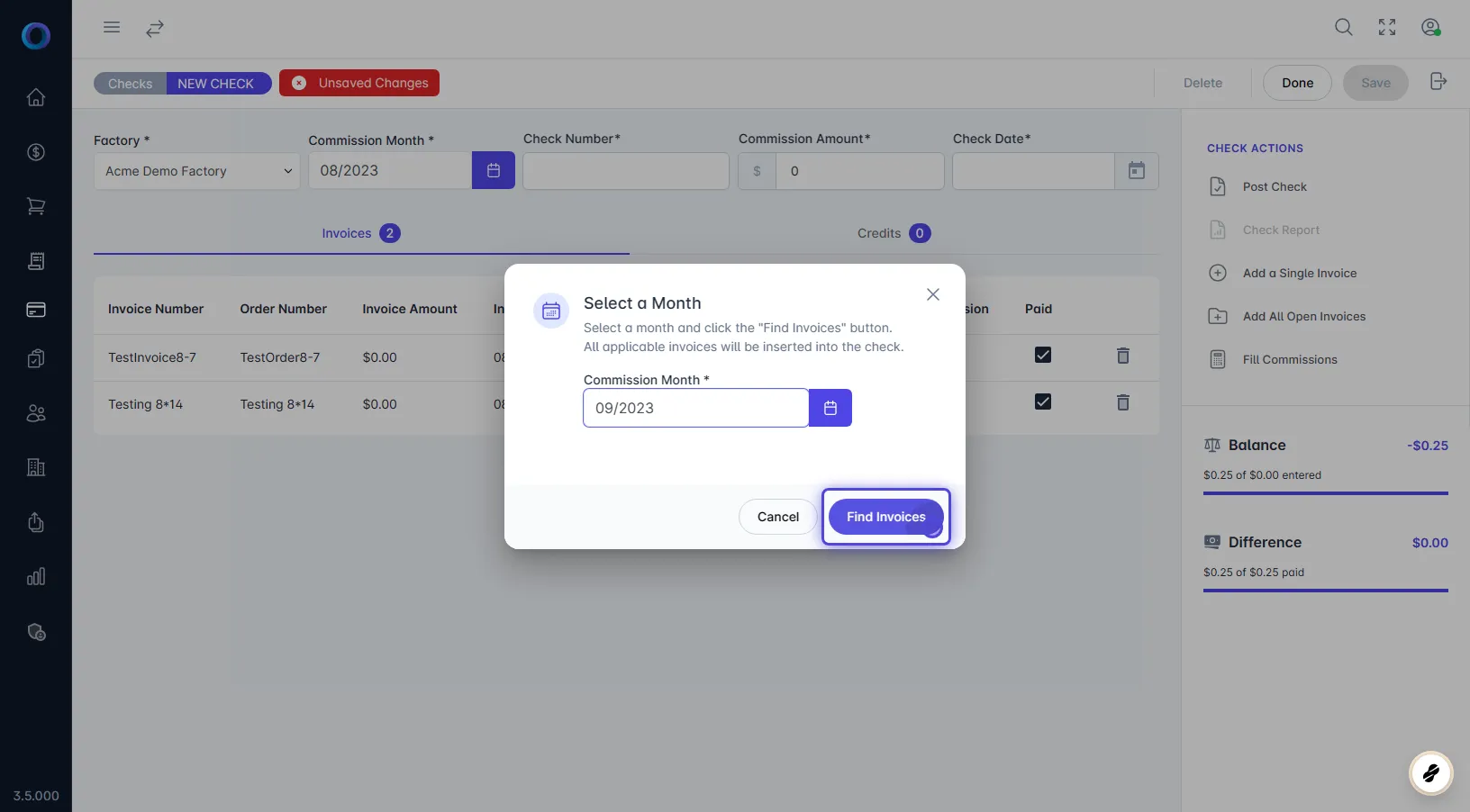Click Add a Single Invoice action
Image resolution: width=1470 pixels, height=812 pixels.
(1299, 273)
